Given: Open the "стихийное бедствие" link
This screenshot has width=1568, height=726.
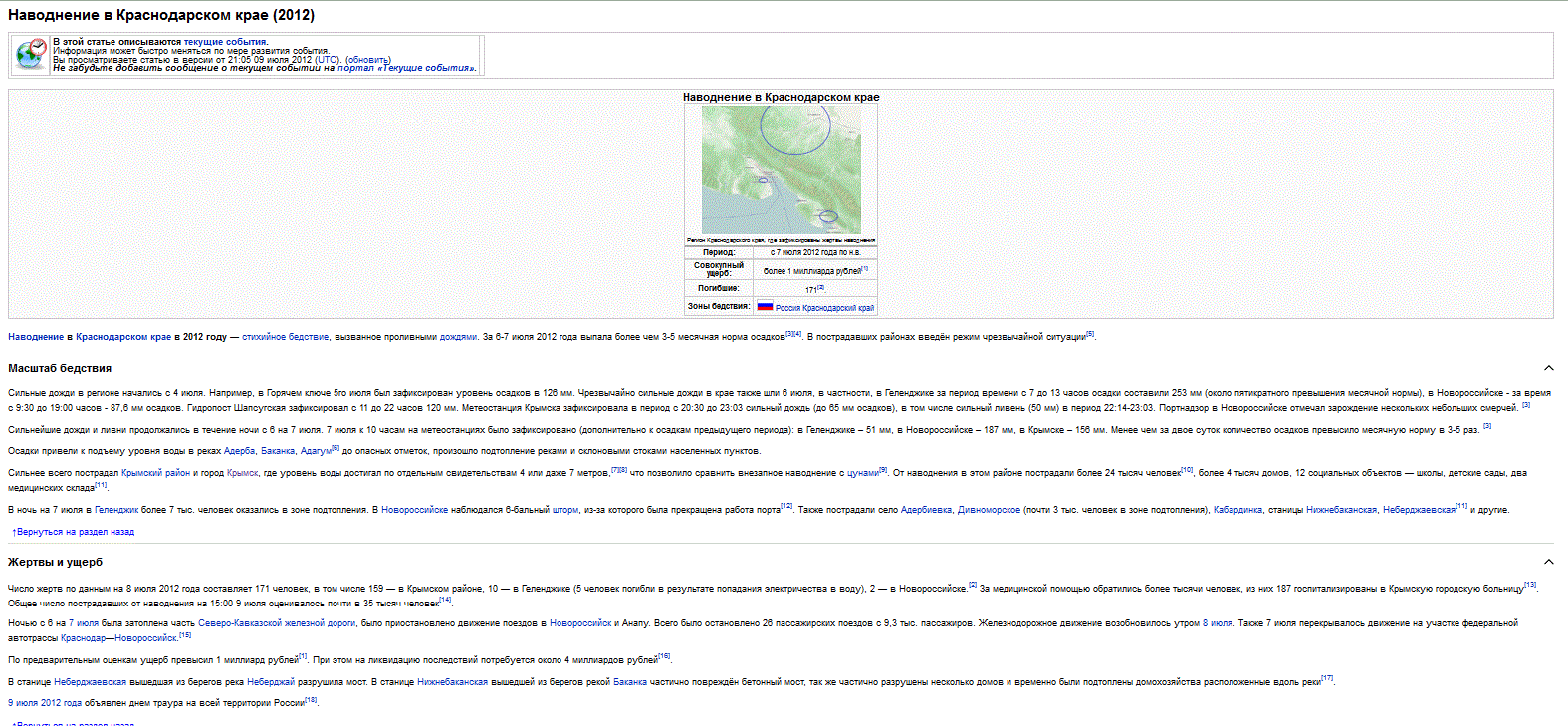Looking at the screenshot, I should pyautogui.click(x=285, y=337).
